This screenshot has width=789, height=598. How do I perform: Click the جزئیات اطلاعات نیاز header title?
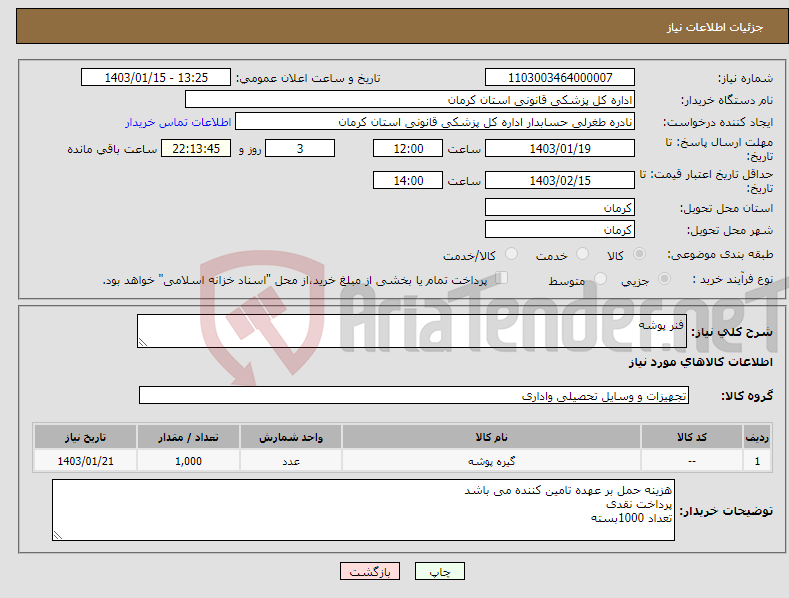point(715,27)
